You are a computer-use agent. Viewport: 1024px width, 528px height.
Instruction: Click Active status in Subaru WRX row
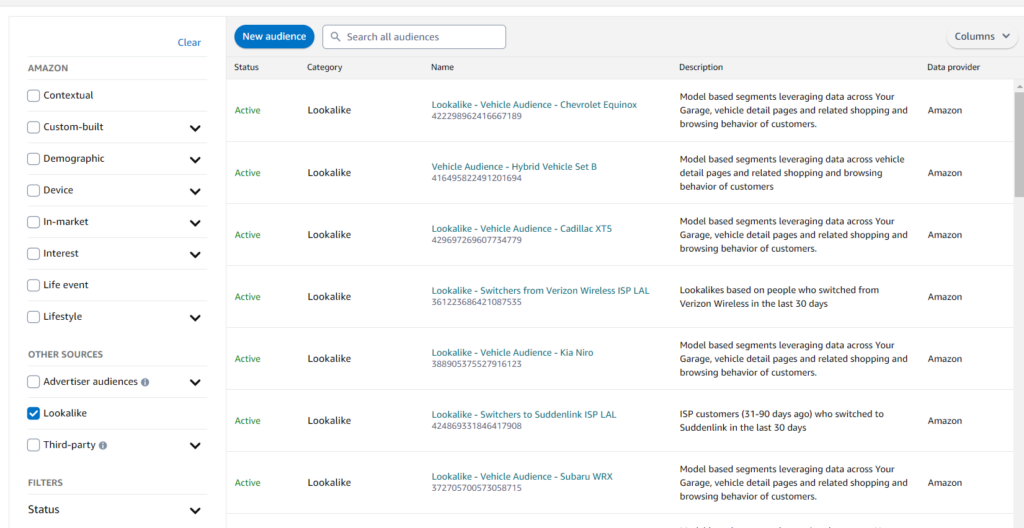[x=248, y=483]
